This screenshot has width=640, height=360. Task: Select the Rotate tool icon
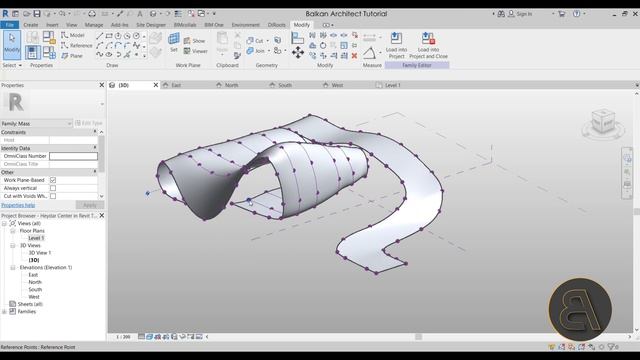pyautogui.click(x=323, y=45)
